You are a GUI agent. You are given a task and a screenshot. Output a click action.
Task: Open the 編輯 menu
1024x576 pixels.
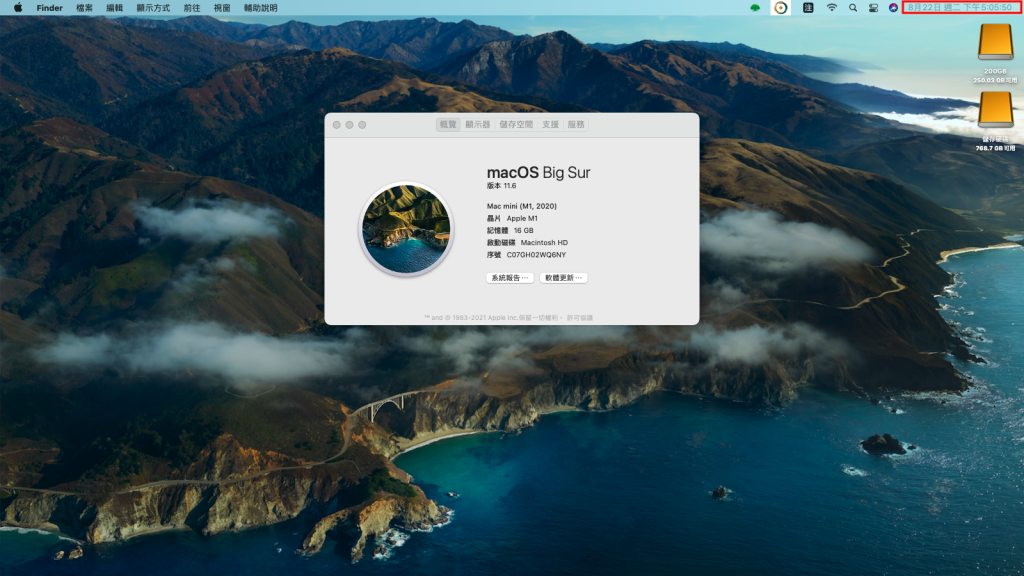[114, 8]
